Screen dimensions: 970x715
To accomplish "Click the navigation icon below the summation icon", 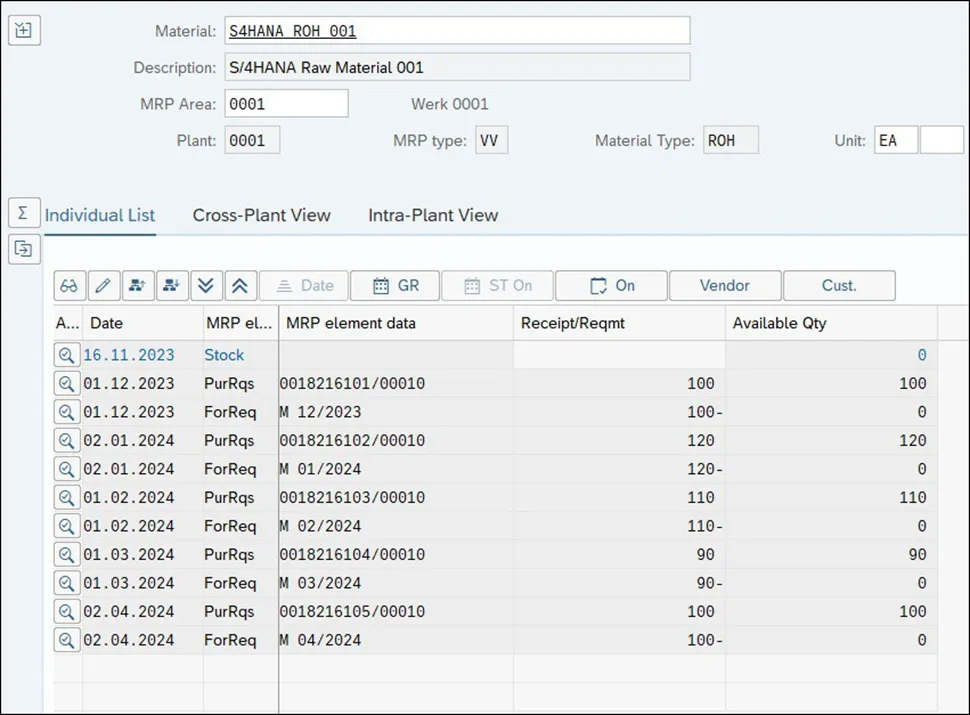I will pyautogui.click(x=24, y=249).
